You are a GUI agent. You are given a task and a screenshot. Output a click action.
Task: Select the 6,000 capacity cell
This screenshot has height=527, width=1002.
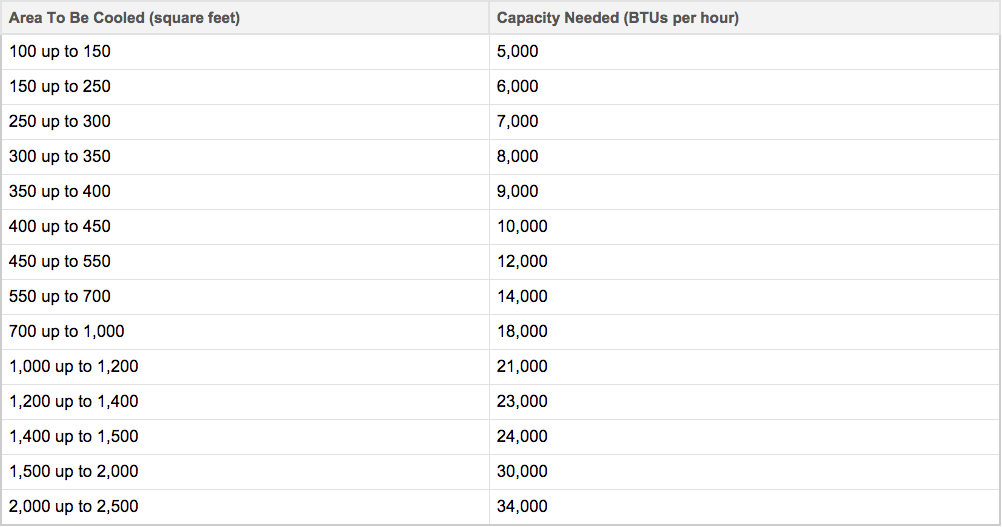tap(744, 87)
